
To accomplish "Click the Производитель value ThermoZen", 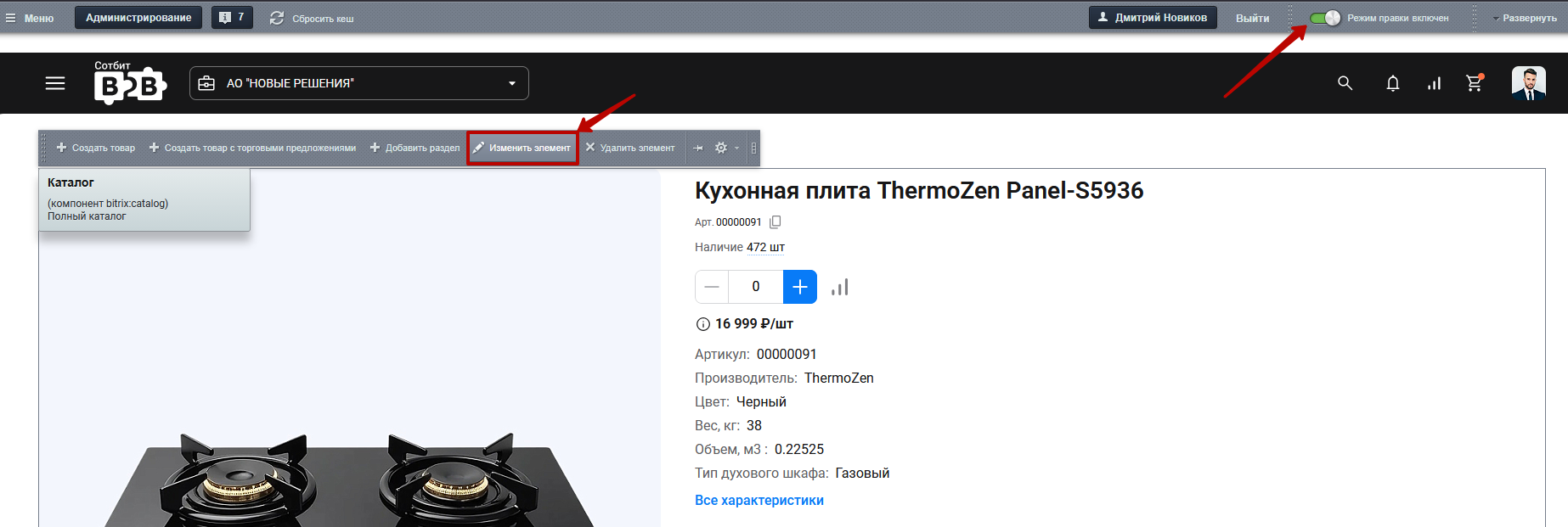I will click(839, 378).
